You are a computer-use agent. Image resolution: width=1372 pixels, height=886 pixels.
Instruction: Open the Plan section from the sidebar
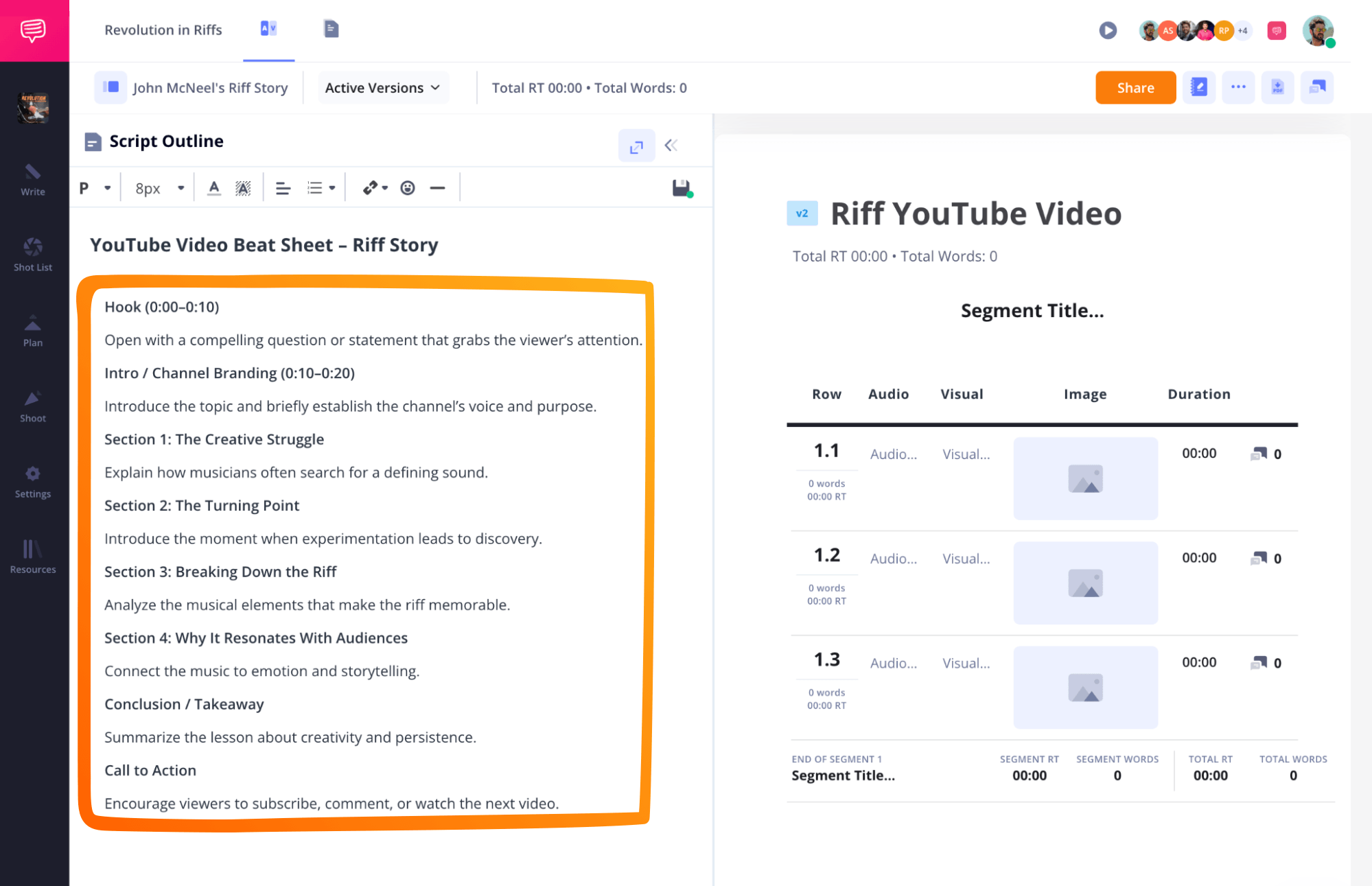click(32, 331)
